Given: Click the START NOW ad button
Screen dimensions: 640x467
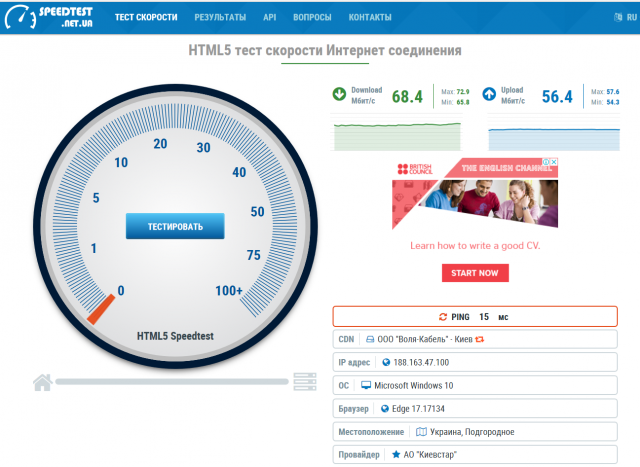Looking at the screenshot, I should (475, 273).
